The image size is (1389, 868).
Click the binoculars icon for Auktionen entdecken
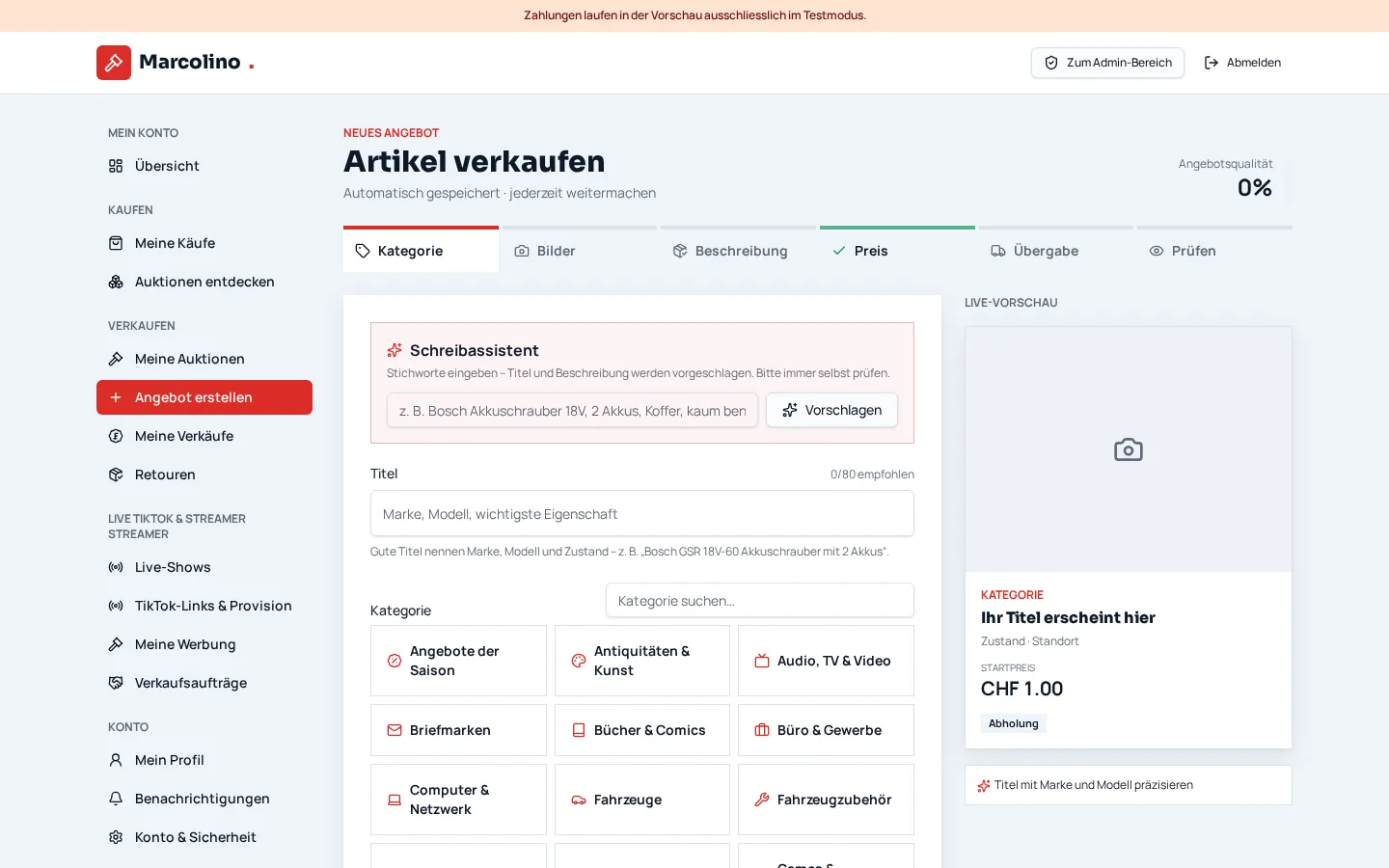116,282
